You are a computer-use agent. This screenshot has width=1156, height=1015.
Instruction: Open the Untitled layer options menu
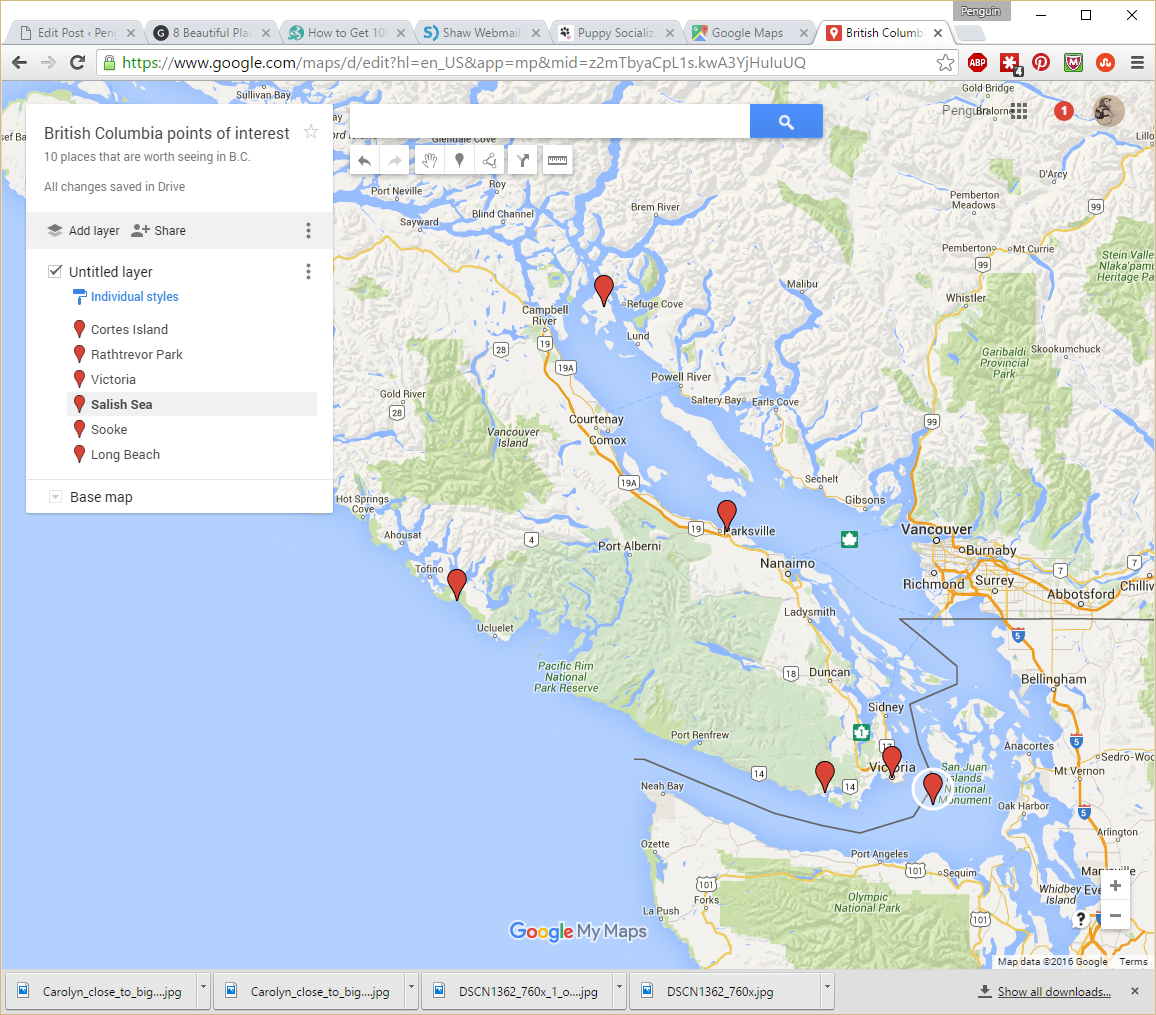pos(308,272)
